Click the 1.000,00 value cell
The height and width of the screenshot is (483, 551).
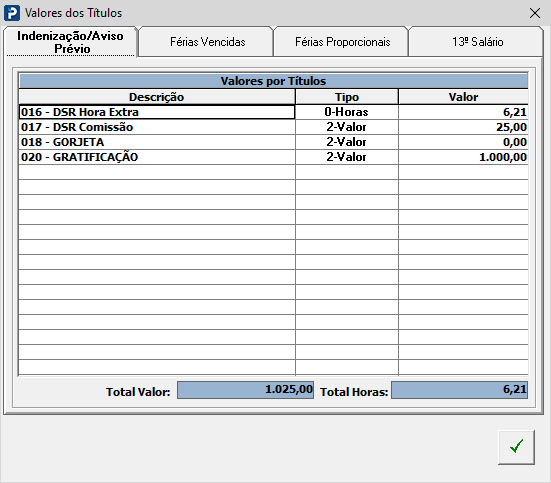point(464,157)
